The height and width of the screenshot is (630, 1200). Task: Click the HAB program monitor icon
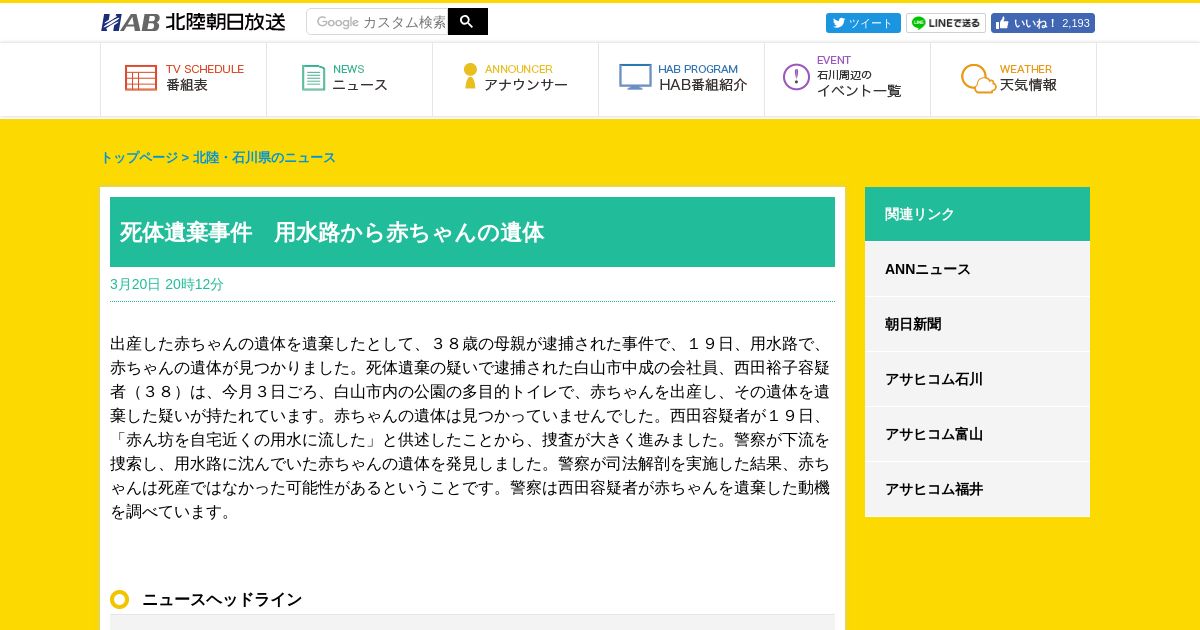pos(635,77)
